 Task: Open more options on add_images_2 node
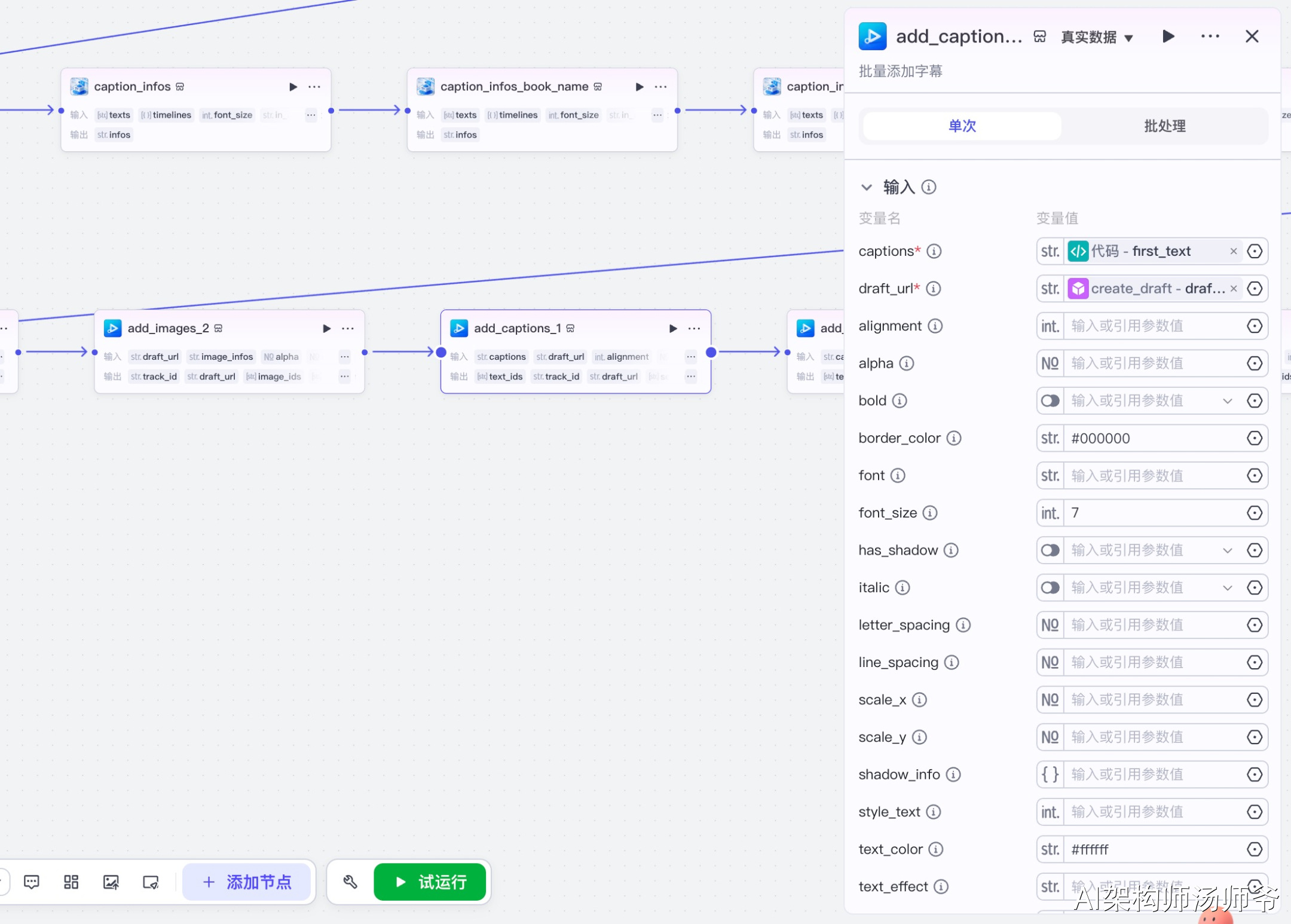pyautogui.click(x=348, y=328)
